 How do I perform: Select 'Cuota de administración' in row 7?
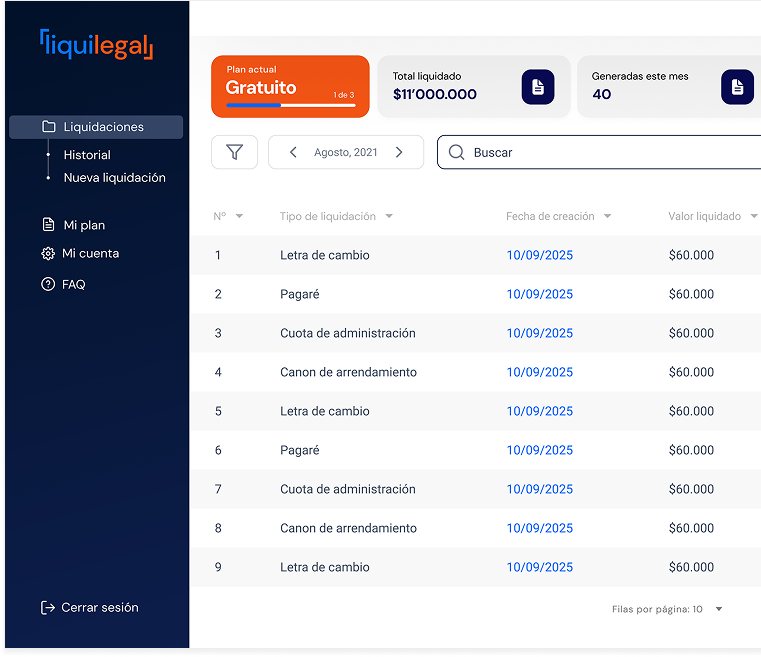click(347, 489)
